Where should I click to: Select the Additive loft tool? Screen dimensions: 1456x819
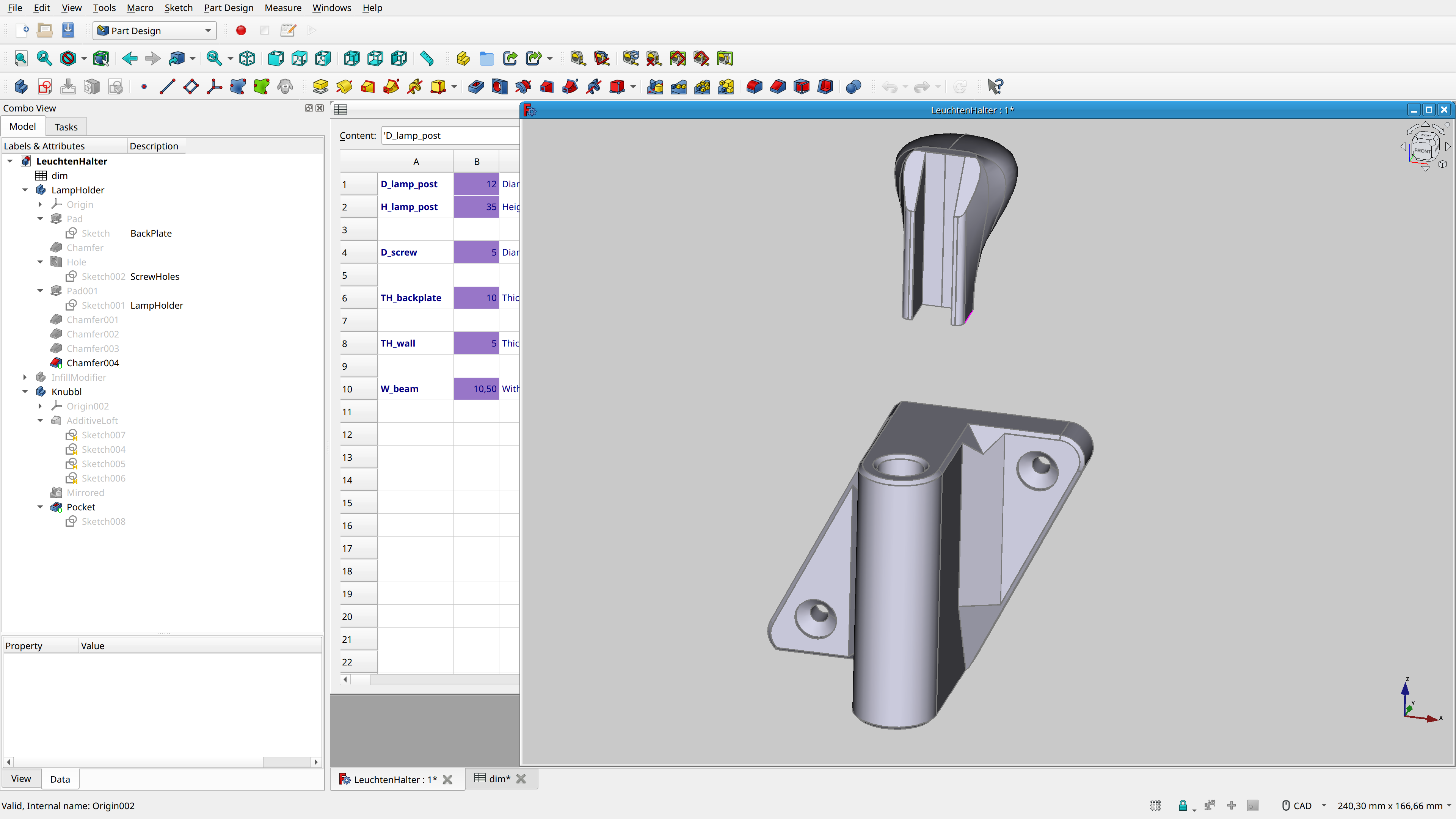click(368, 86)
